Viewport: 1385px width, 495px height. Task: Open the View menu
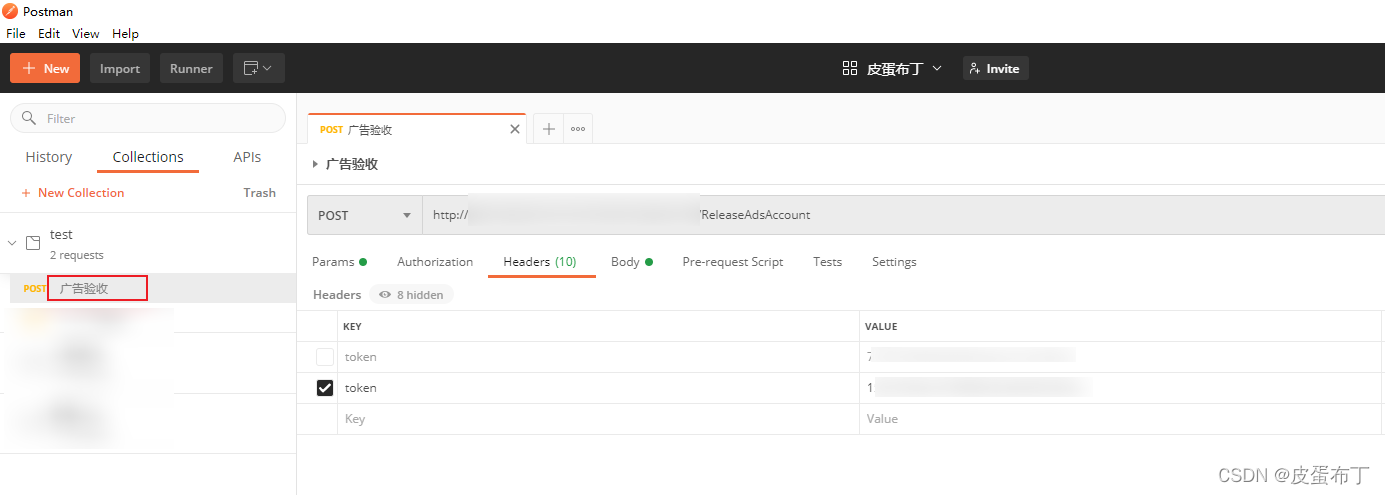tap(86, 33)
